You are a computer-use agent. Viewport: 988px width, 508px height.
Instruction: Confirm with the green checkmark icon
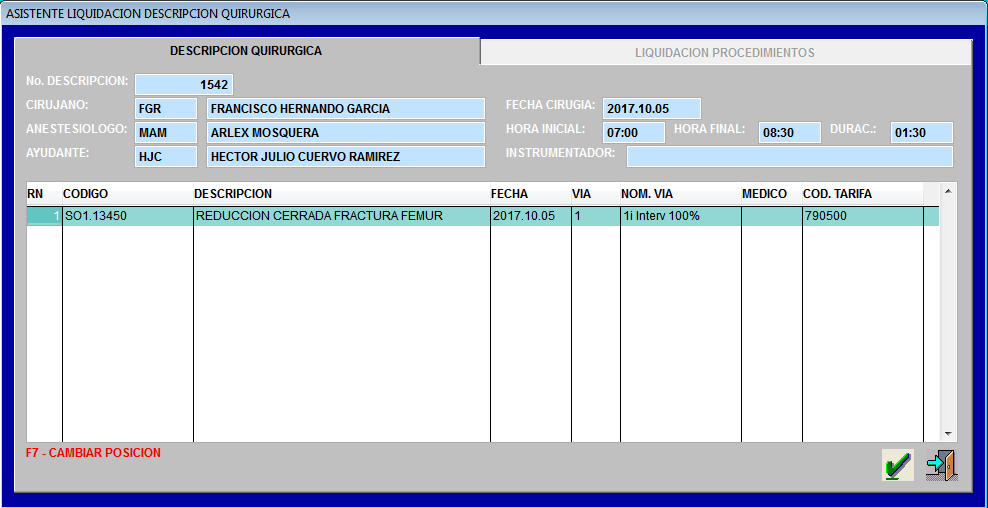click(897, 465)
